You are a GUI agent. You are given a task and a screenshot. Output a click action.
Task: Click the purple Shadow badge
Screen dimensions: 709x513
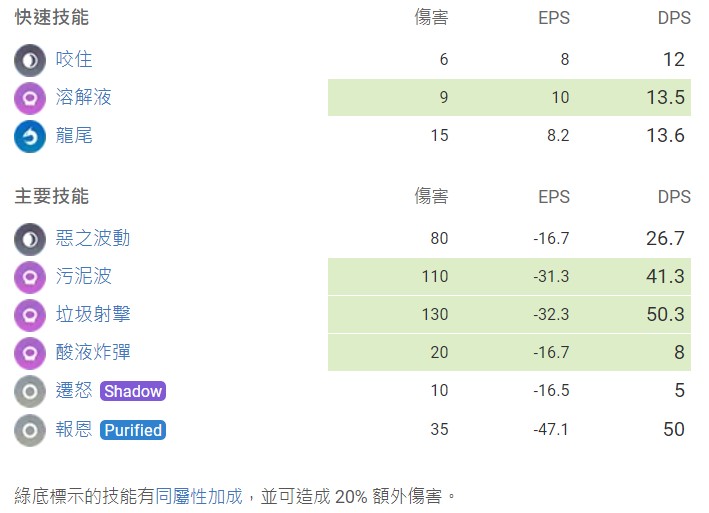click(133, 391)
